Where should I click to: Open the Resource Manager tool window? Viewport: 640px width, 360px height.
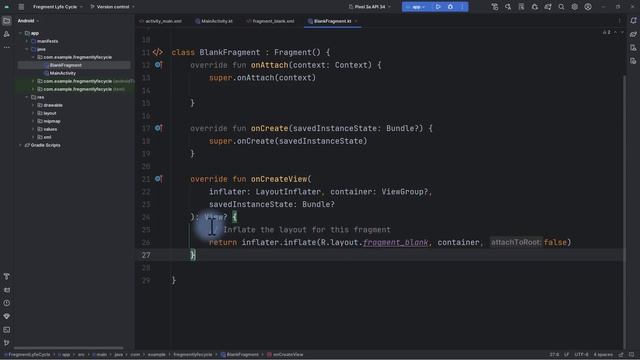7,34
